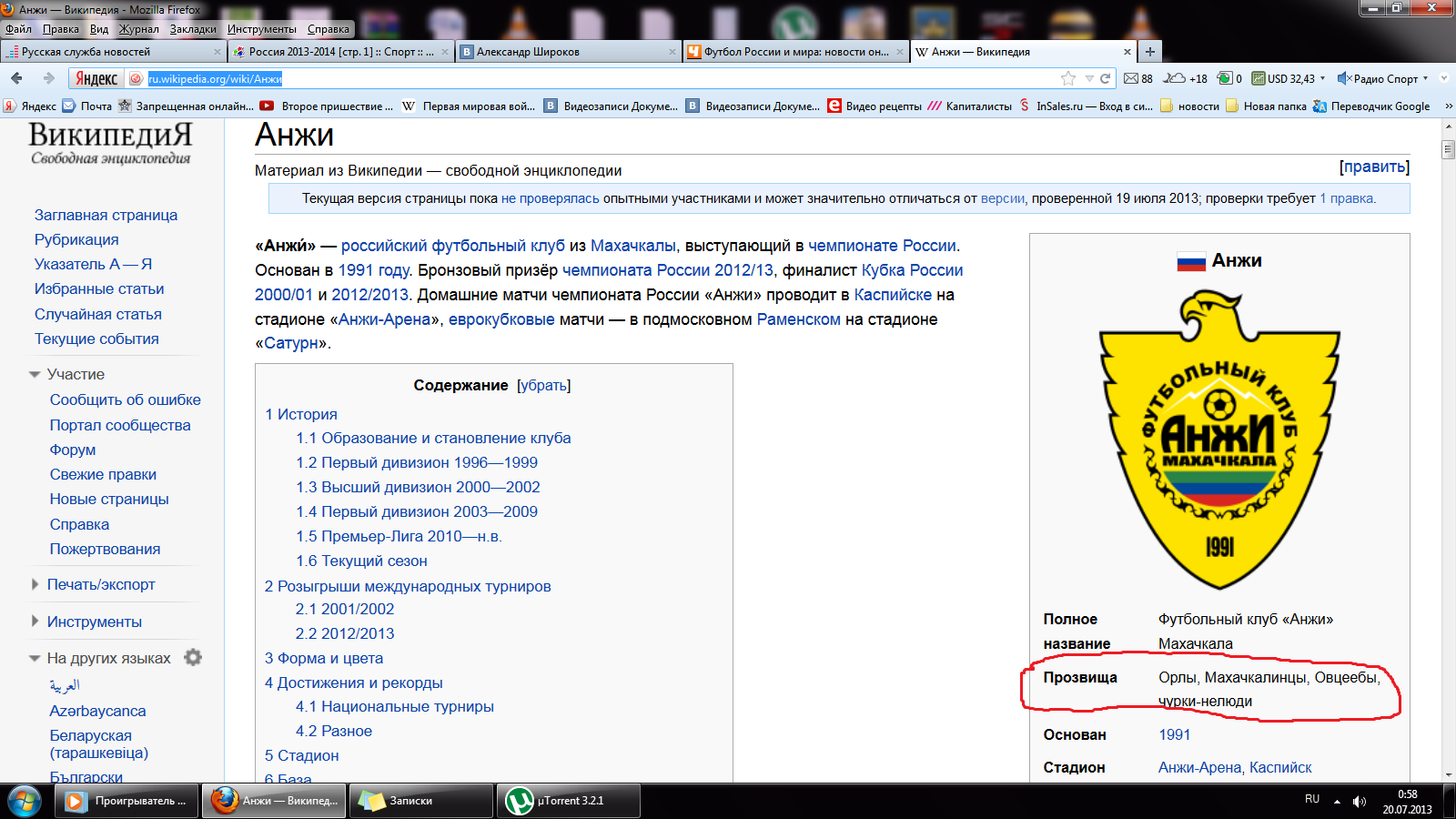Show more bookmarks with the » chevron
The width and height of the screenshot is (1456, 819).
pos(1449,106)
